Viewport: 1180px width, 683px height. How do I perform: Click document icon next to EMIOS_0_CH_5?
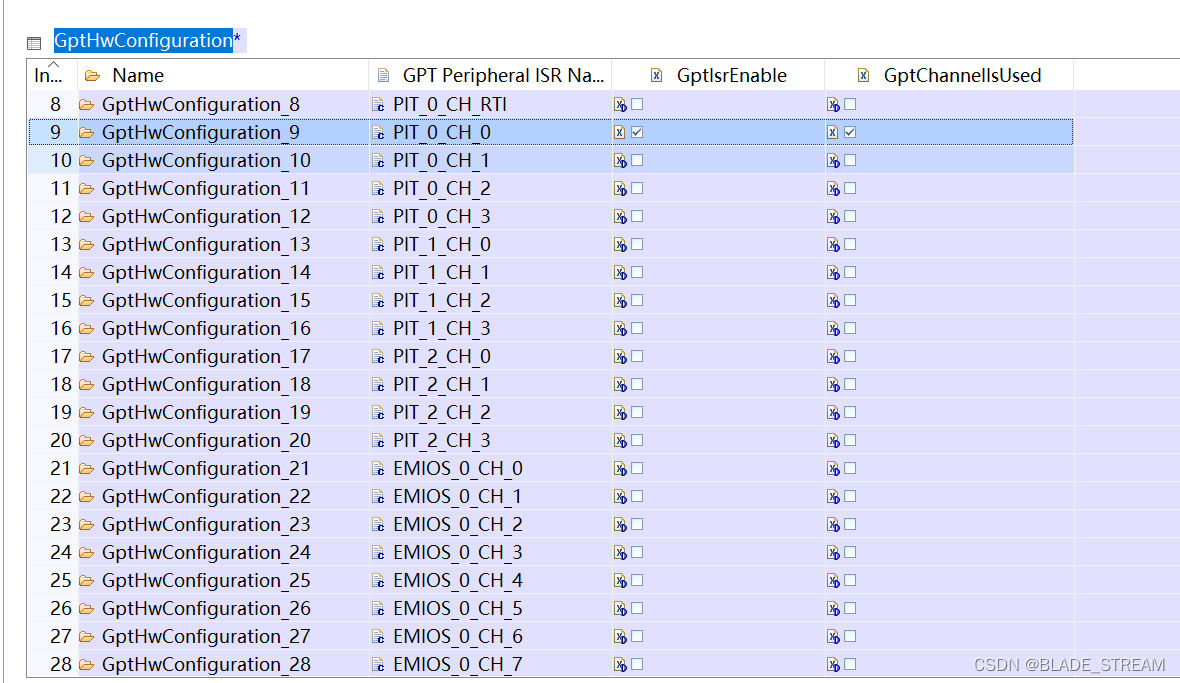[379, 609]
